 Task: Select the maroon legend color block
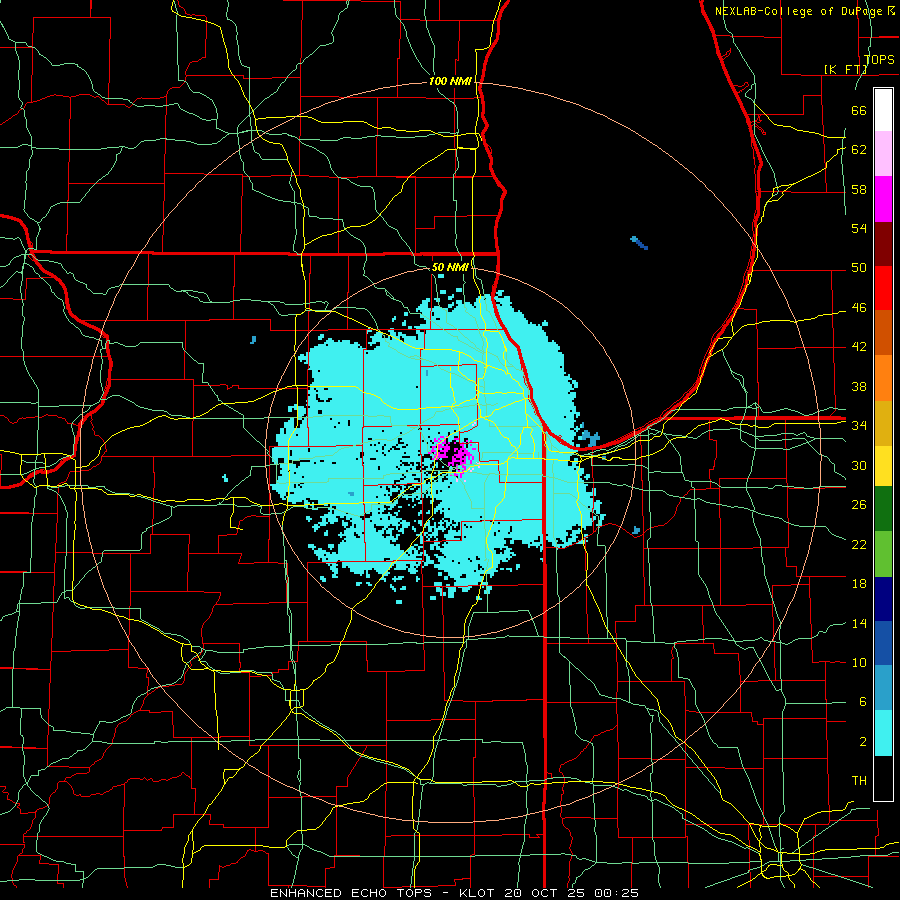pyautogui.click(x=883, y=243)
